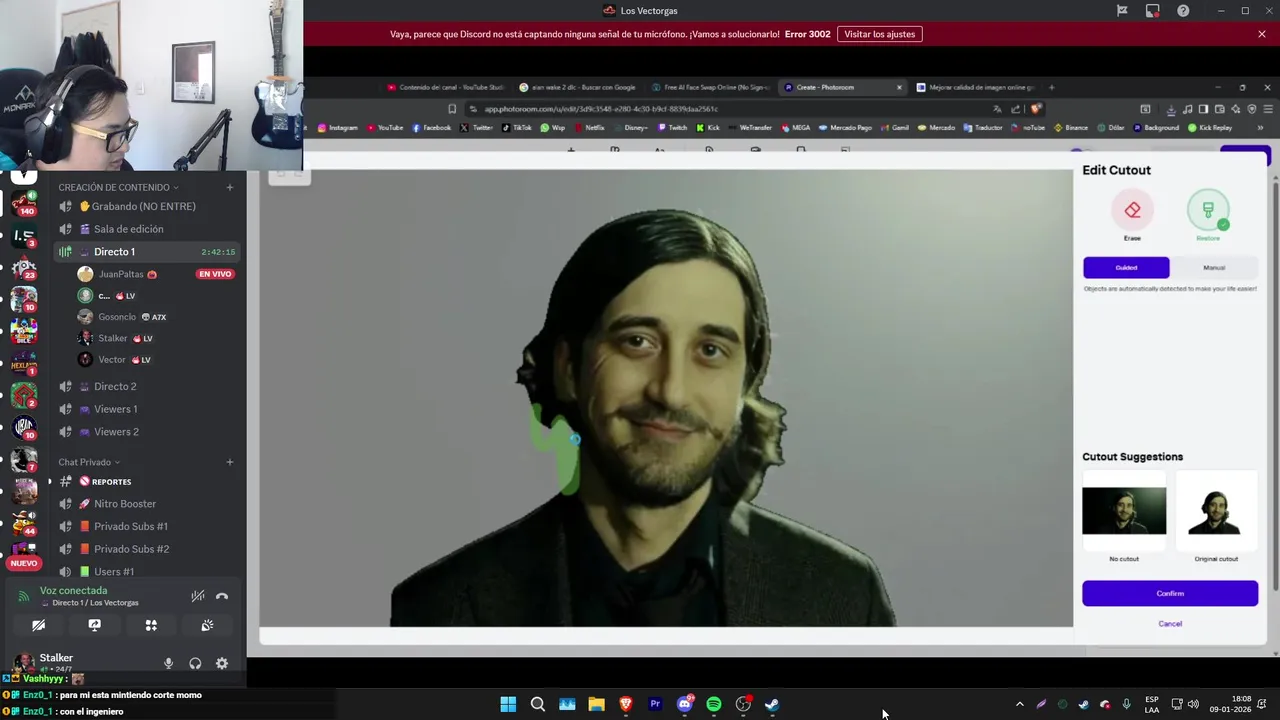Select Stalker in the Directo 1 voice list
The height and width of the screenshot is (720, 1280).
coord(113,339)
